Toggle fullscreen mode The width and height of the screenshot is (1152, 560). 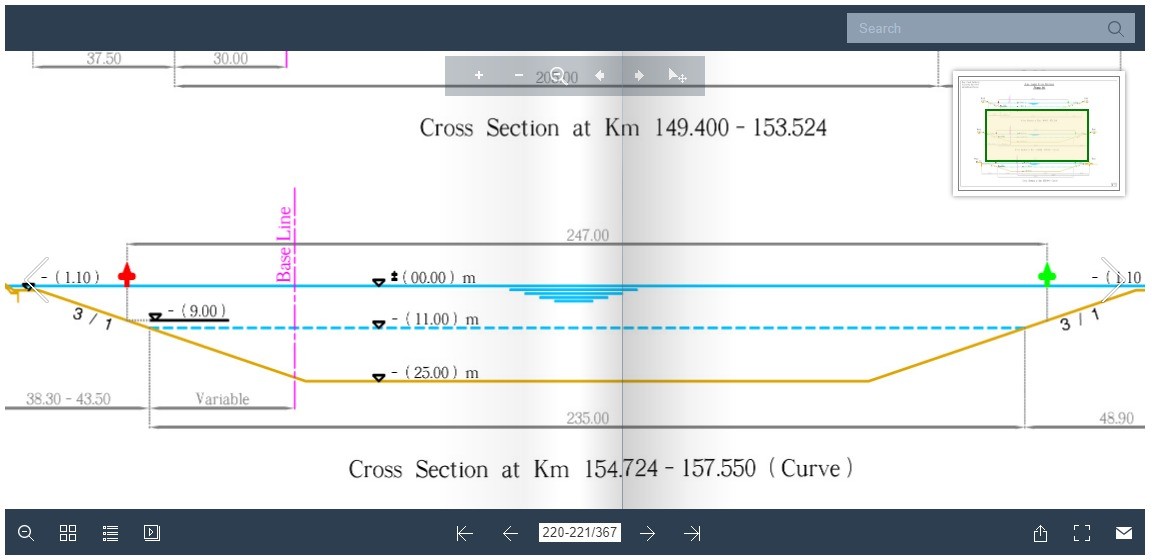click(1081, 533)
